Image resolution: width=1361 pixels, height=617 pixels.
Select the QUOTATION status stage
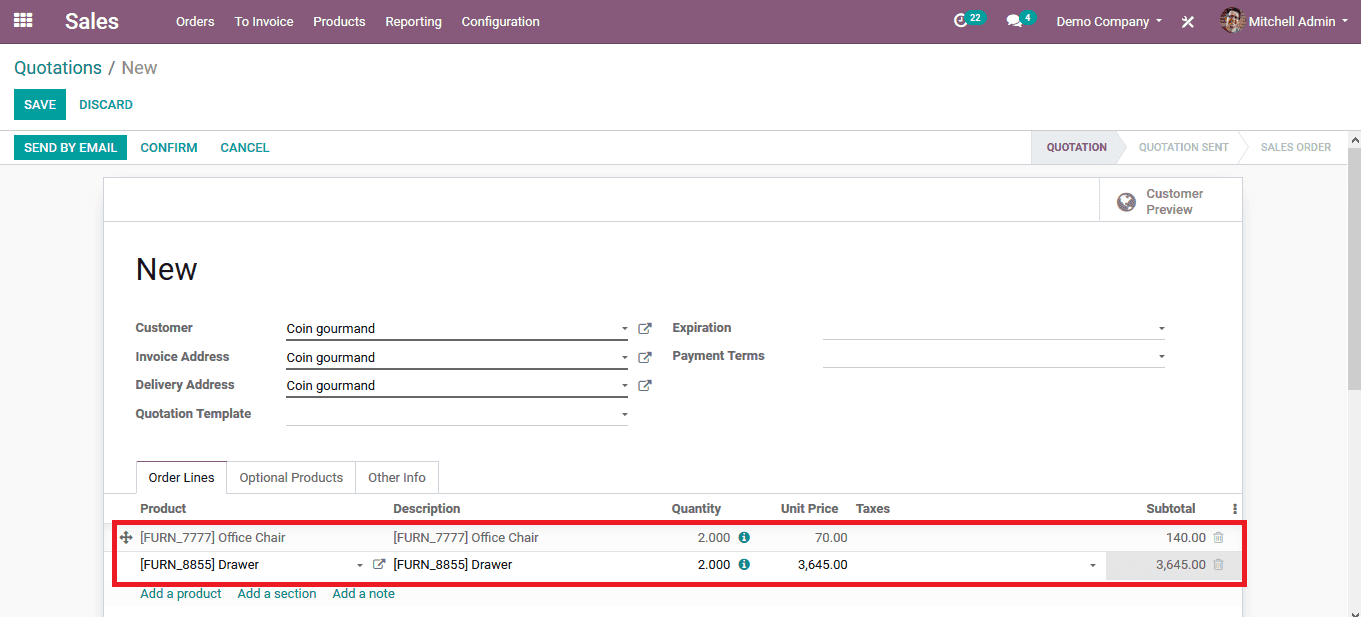1076,147
